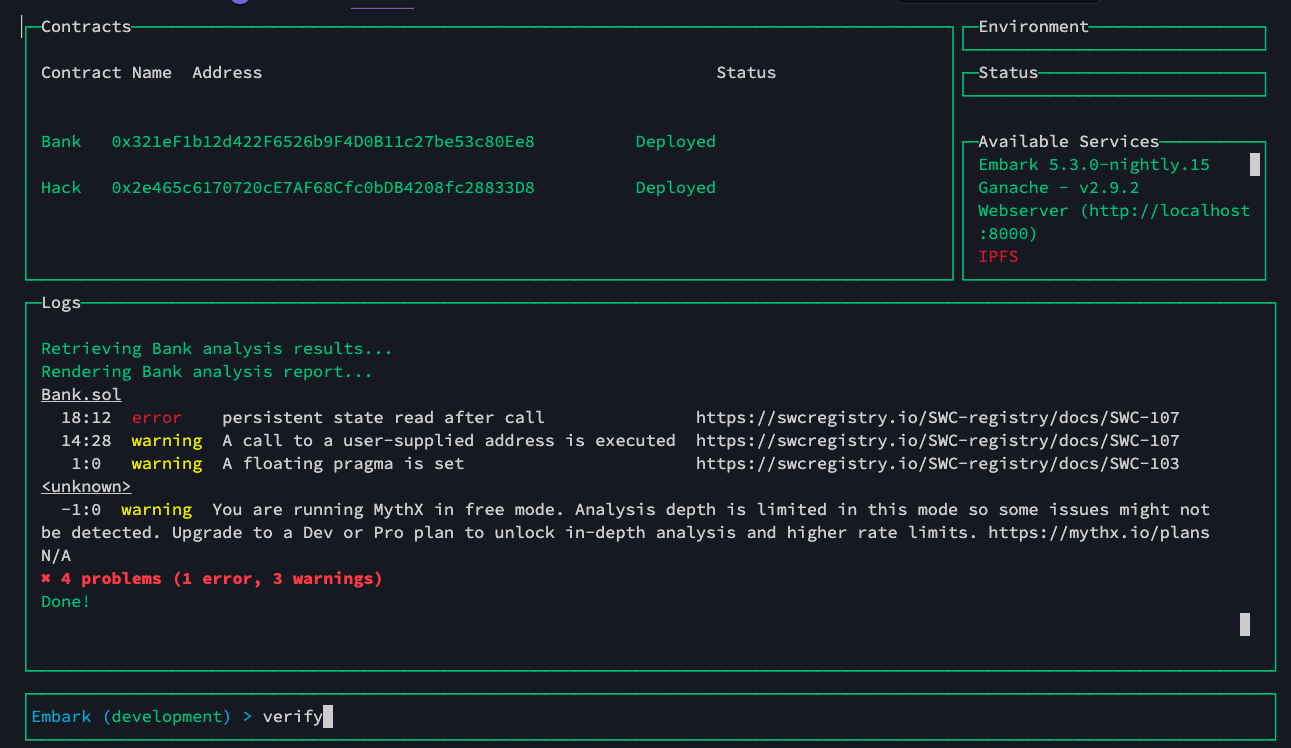Click 'A floating pragma is set' message

pyautogui.click(x=343, y=463)
